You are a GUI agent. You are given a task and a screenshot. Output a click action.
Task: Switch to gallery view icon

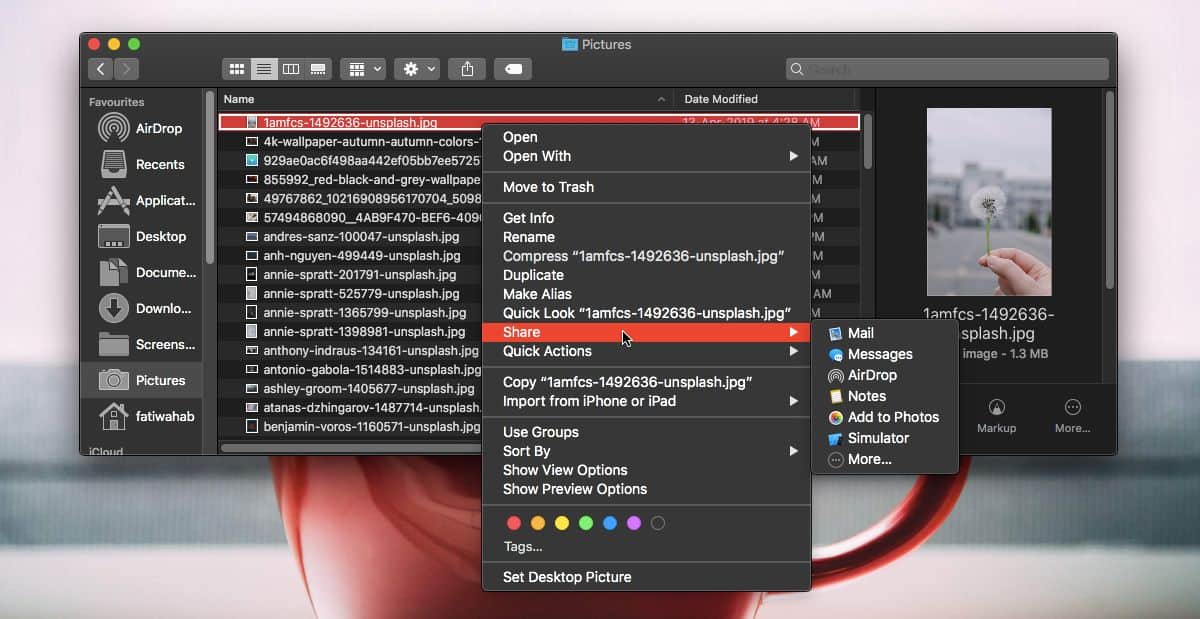(318, 69)
